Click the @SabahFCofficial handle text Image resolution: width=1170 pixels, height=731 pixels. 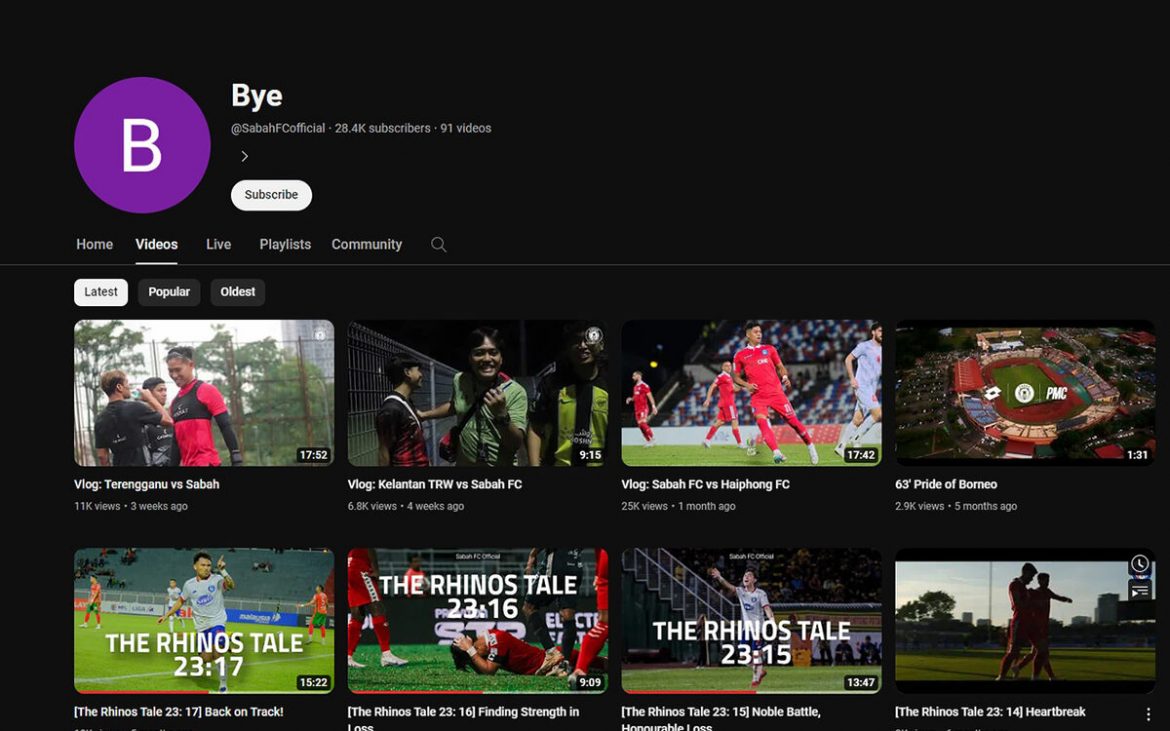pos(278,128)
